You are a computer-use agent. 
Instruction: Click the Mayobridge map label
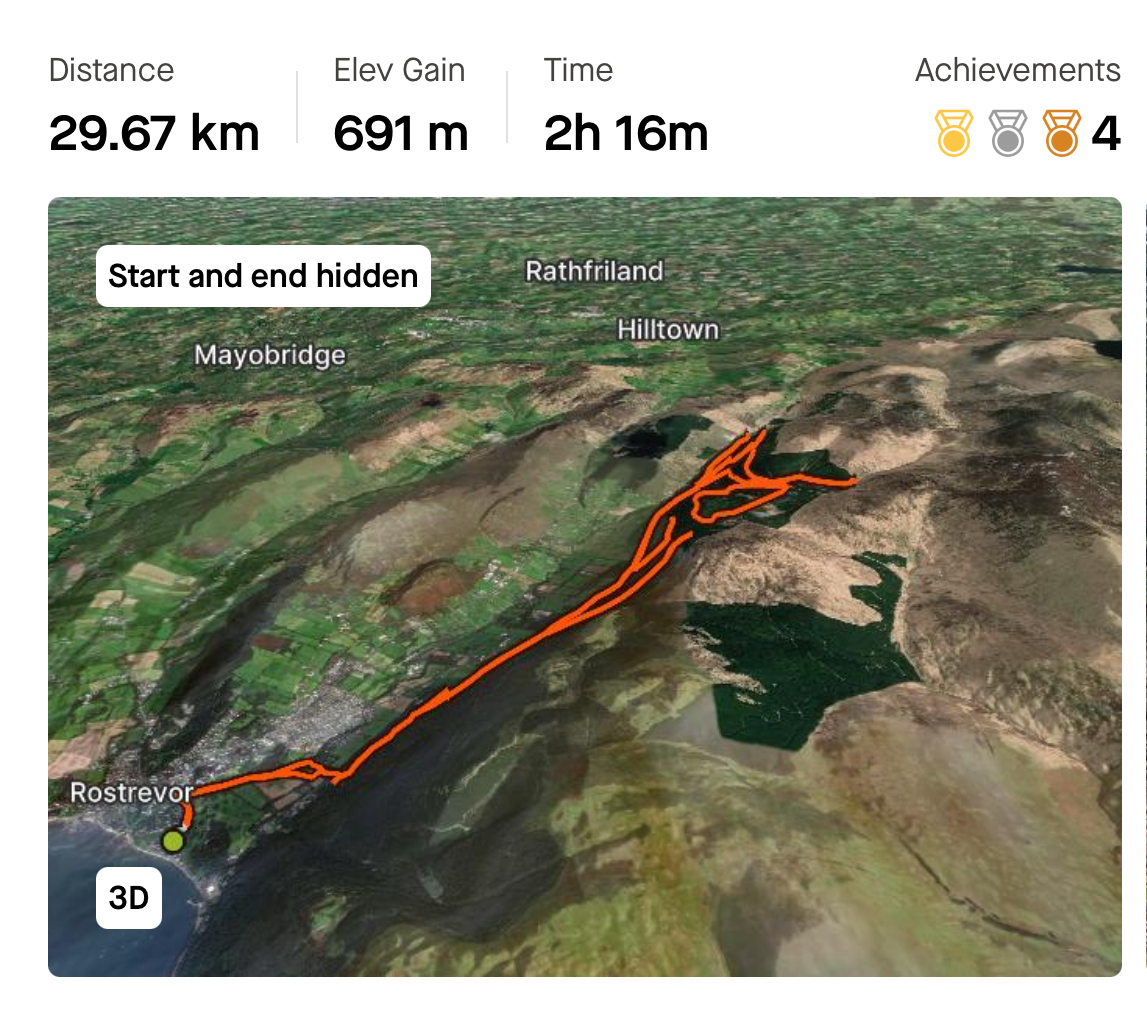tap(270, 355)
